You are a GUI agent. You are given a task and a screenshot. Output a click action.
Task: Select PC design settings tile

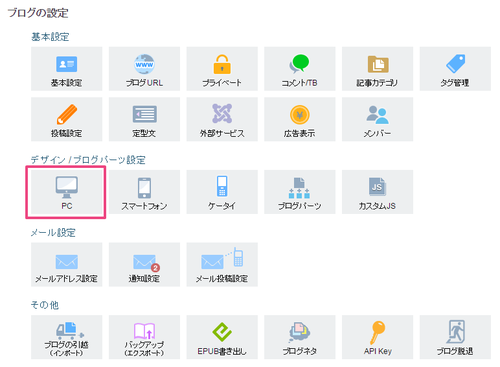(67, 192)
